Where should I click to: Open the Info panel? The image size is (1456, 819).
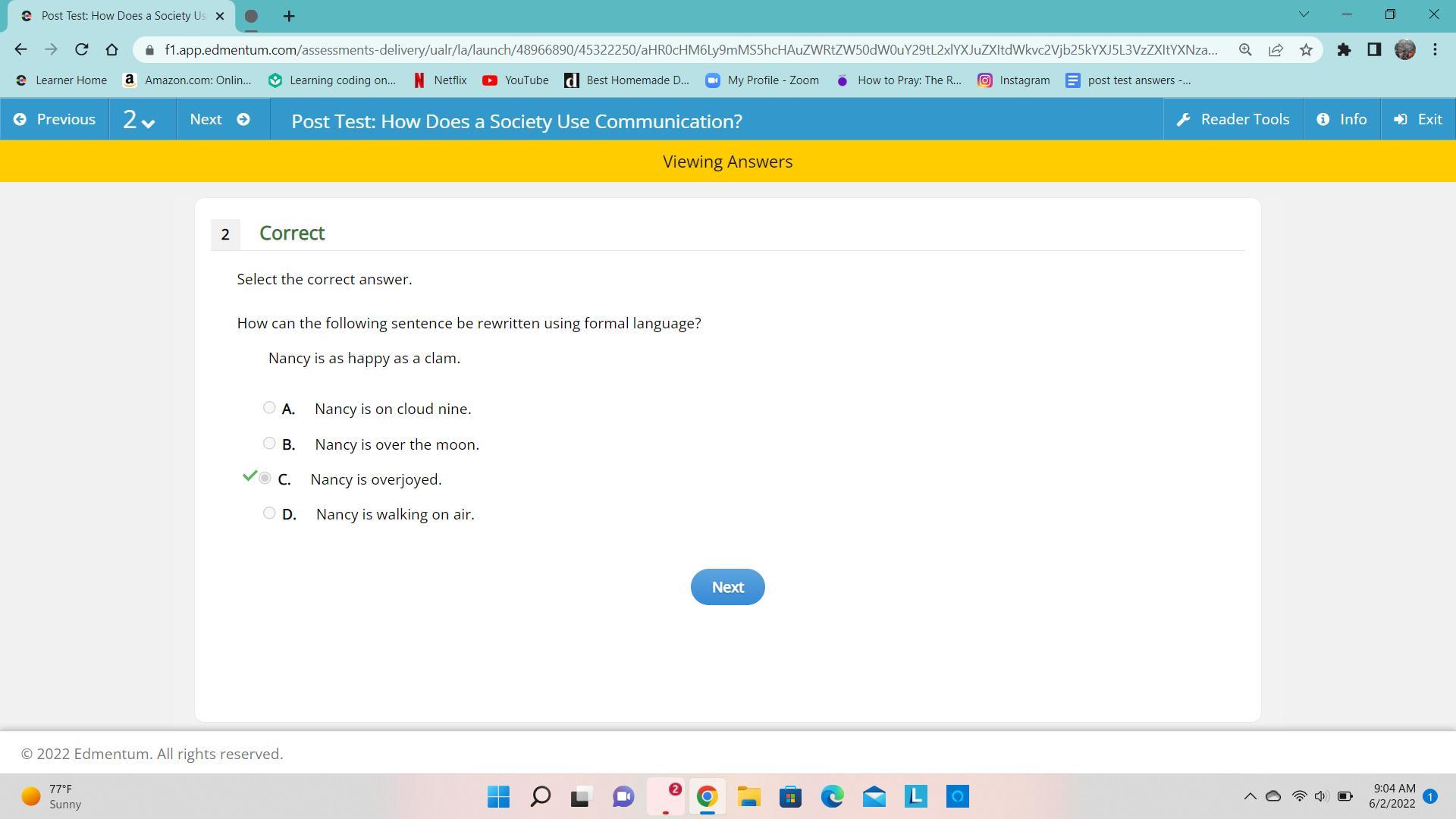point(1341,120)
